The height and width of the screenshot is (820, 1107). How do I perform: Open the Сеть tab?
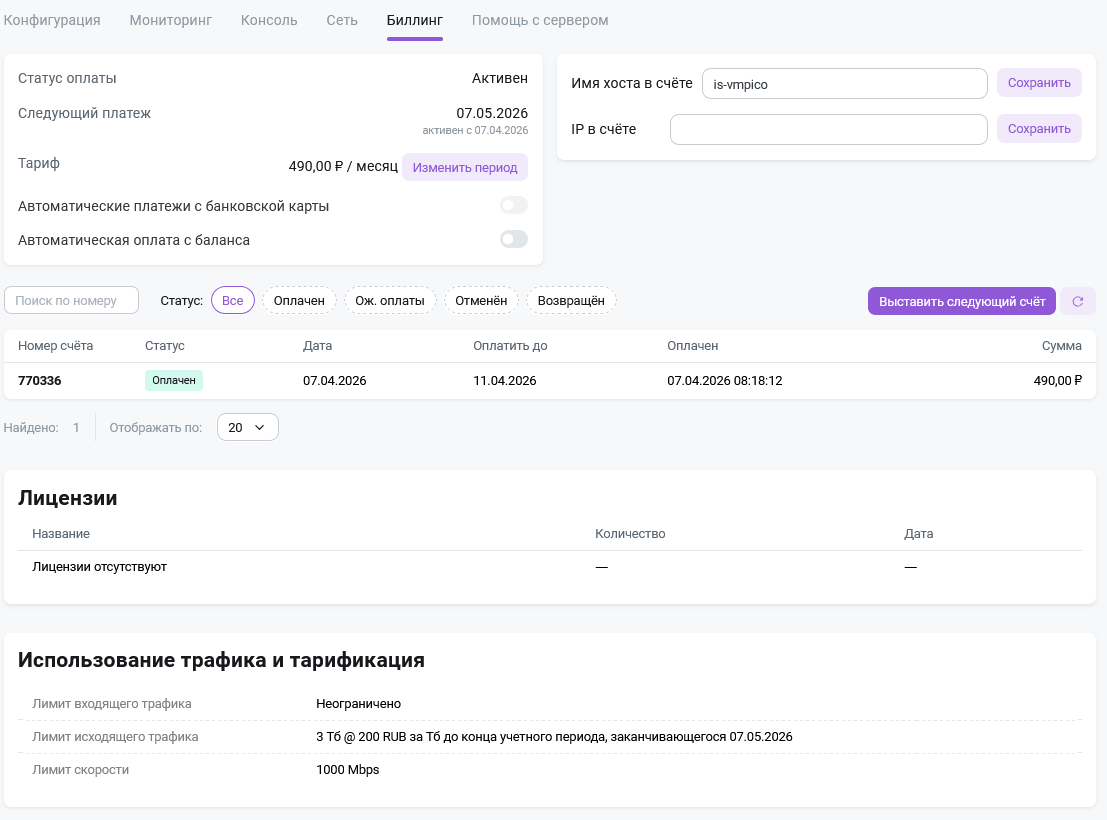342,20
